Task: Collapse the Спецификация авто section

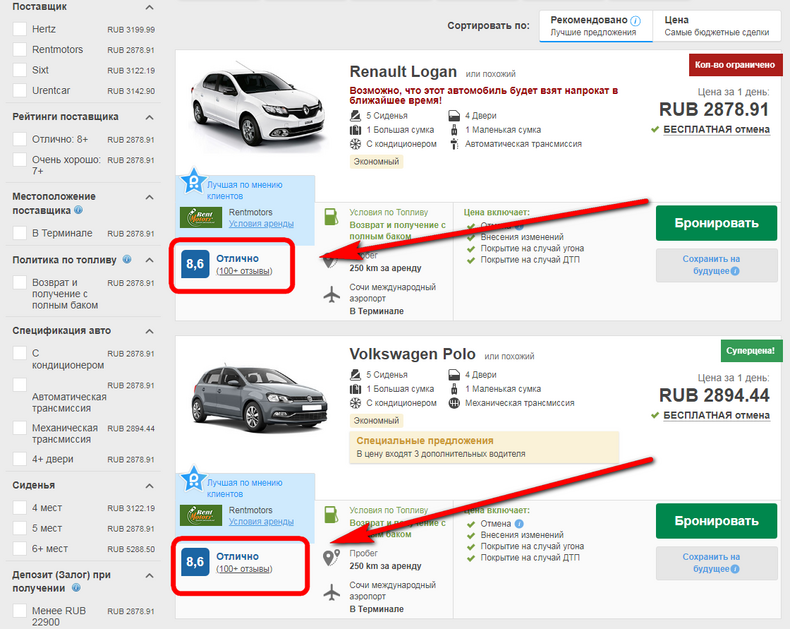Action: click(x=149, y=331)
